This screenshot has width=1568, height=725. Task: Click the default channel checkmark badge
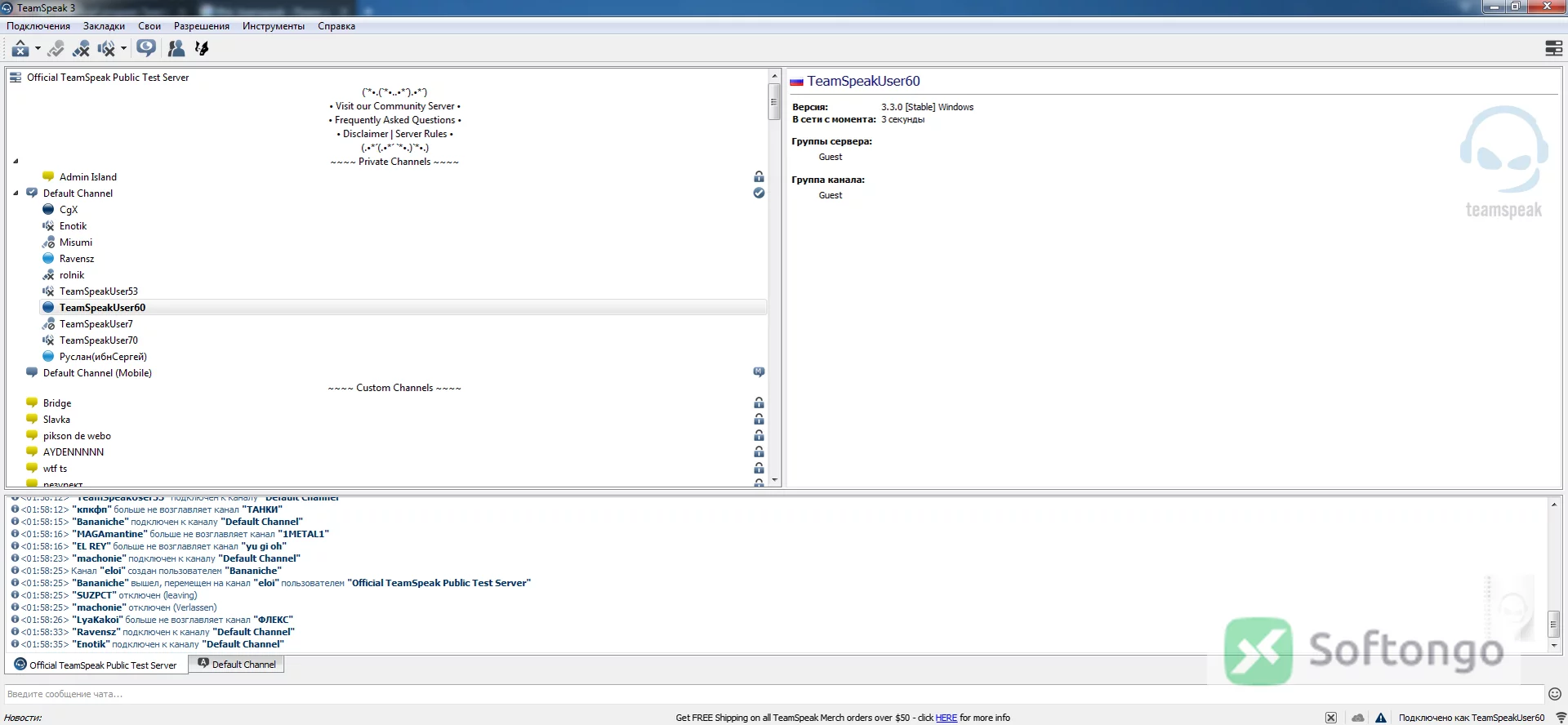tap(759, 193)
